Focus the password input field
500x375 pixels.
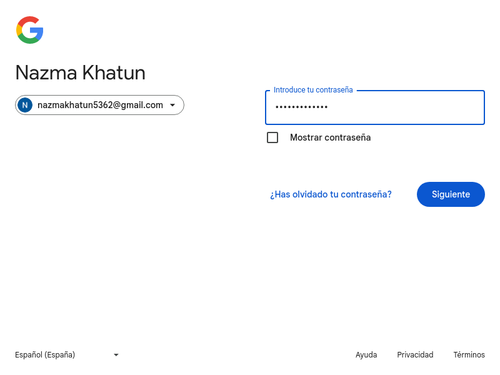pos(375,107)
